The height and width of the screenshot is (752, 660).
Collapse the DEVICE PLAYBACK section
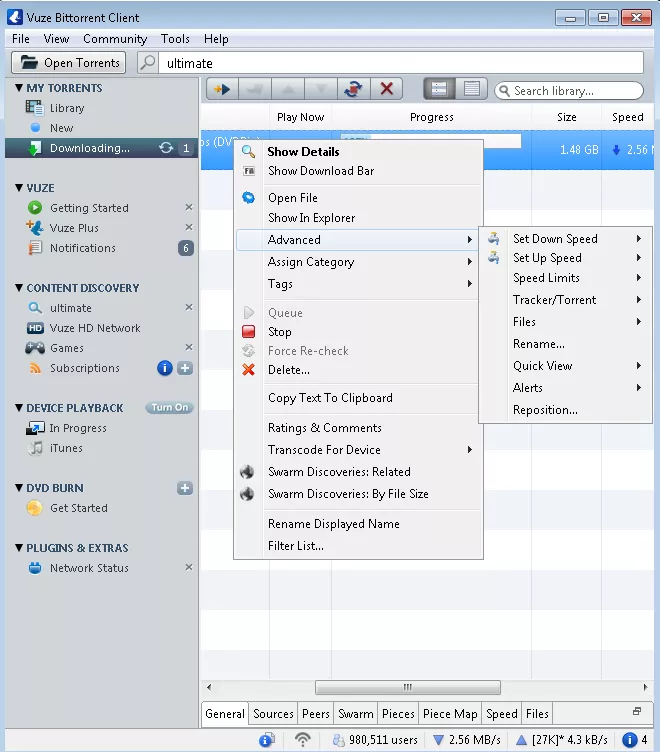19,408
